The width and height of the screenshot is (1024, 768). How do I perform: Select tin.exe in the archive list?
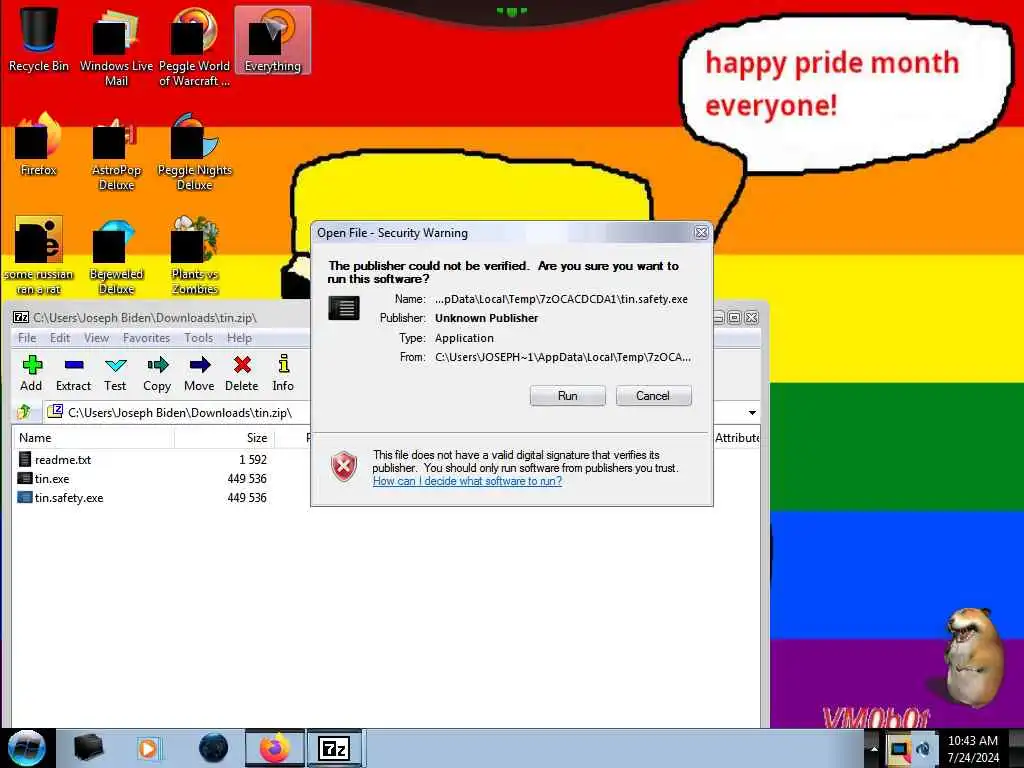(52, 479)
